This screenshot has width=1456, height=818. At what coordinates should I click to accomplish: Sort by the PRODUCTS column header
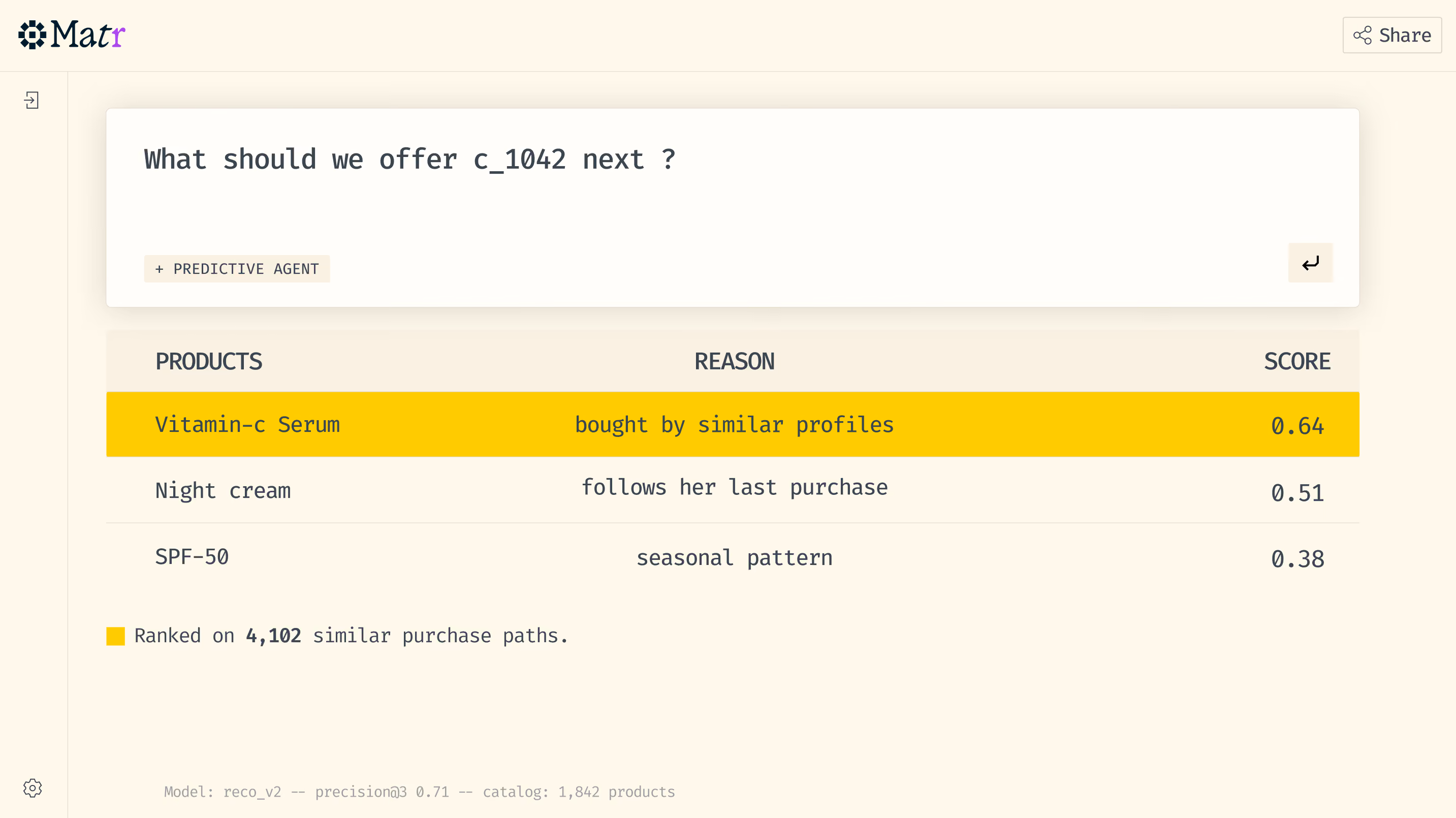tap(209, 361)
